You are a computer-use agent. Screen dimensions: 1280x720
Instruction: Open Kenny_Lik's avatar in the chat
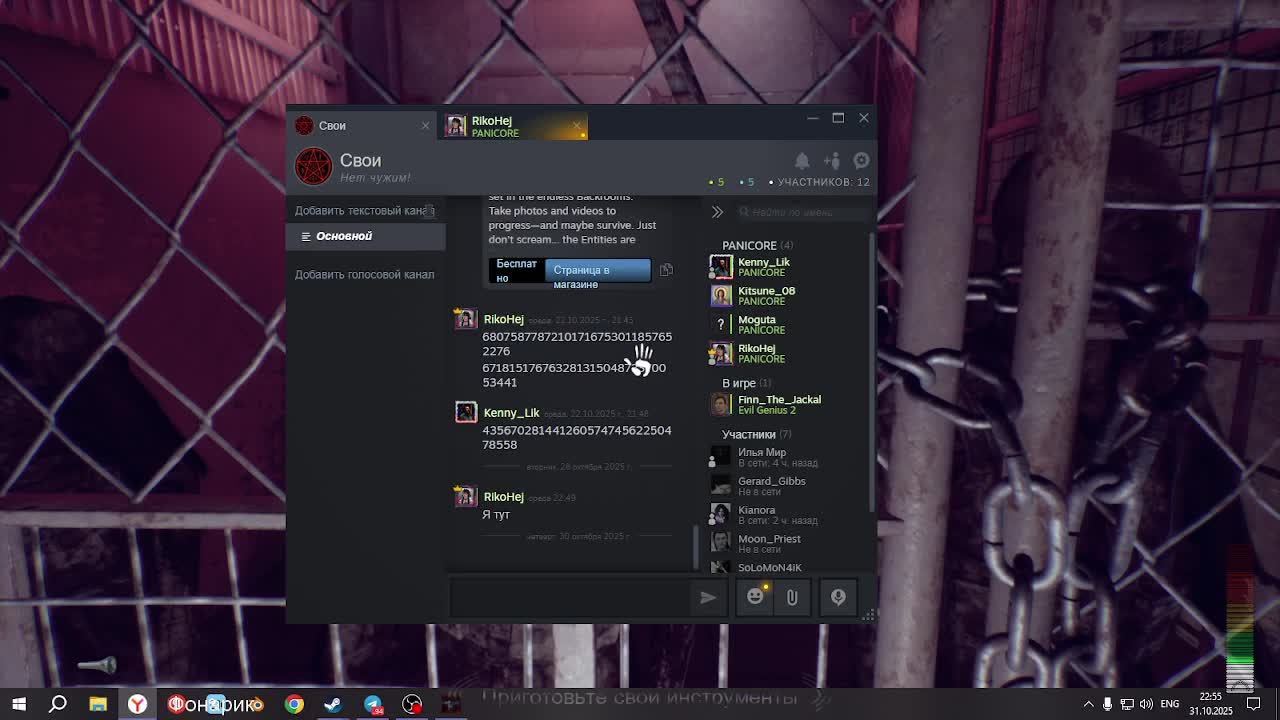(466, 412)
